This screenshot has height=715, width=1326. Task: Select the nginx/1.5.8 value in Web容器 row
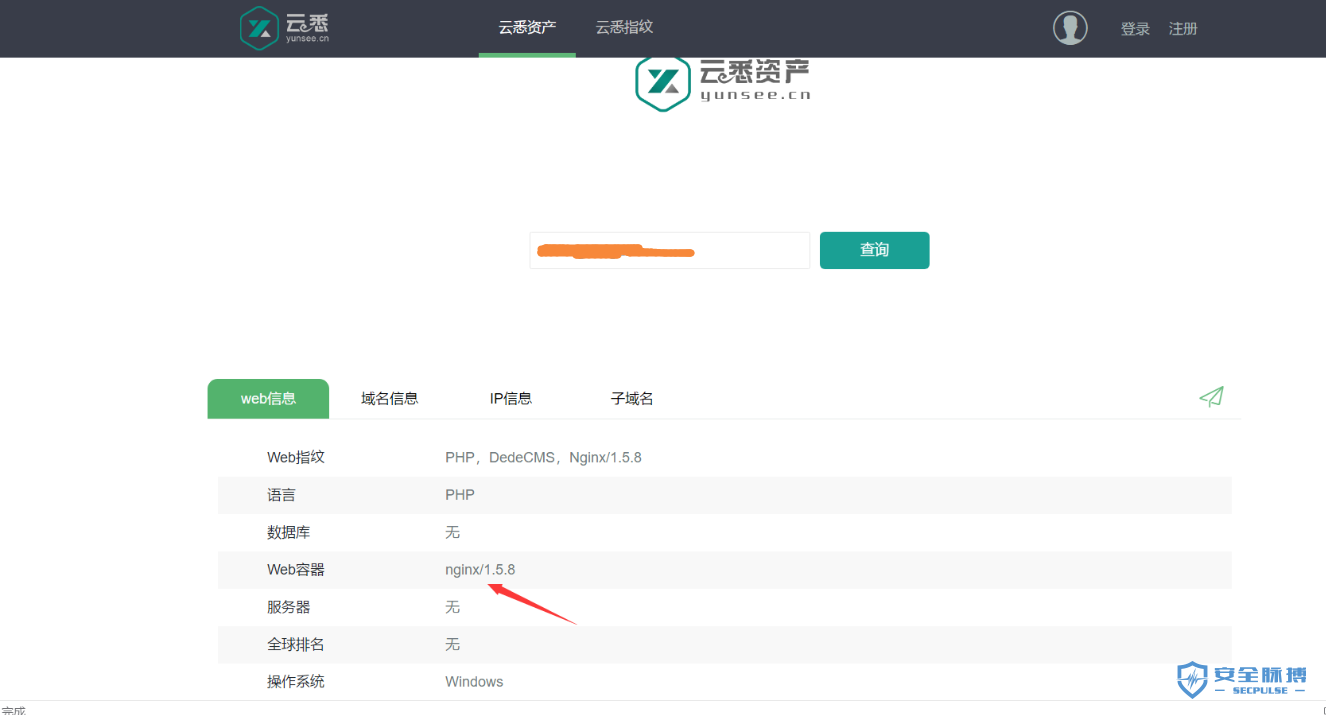point(480,570)
